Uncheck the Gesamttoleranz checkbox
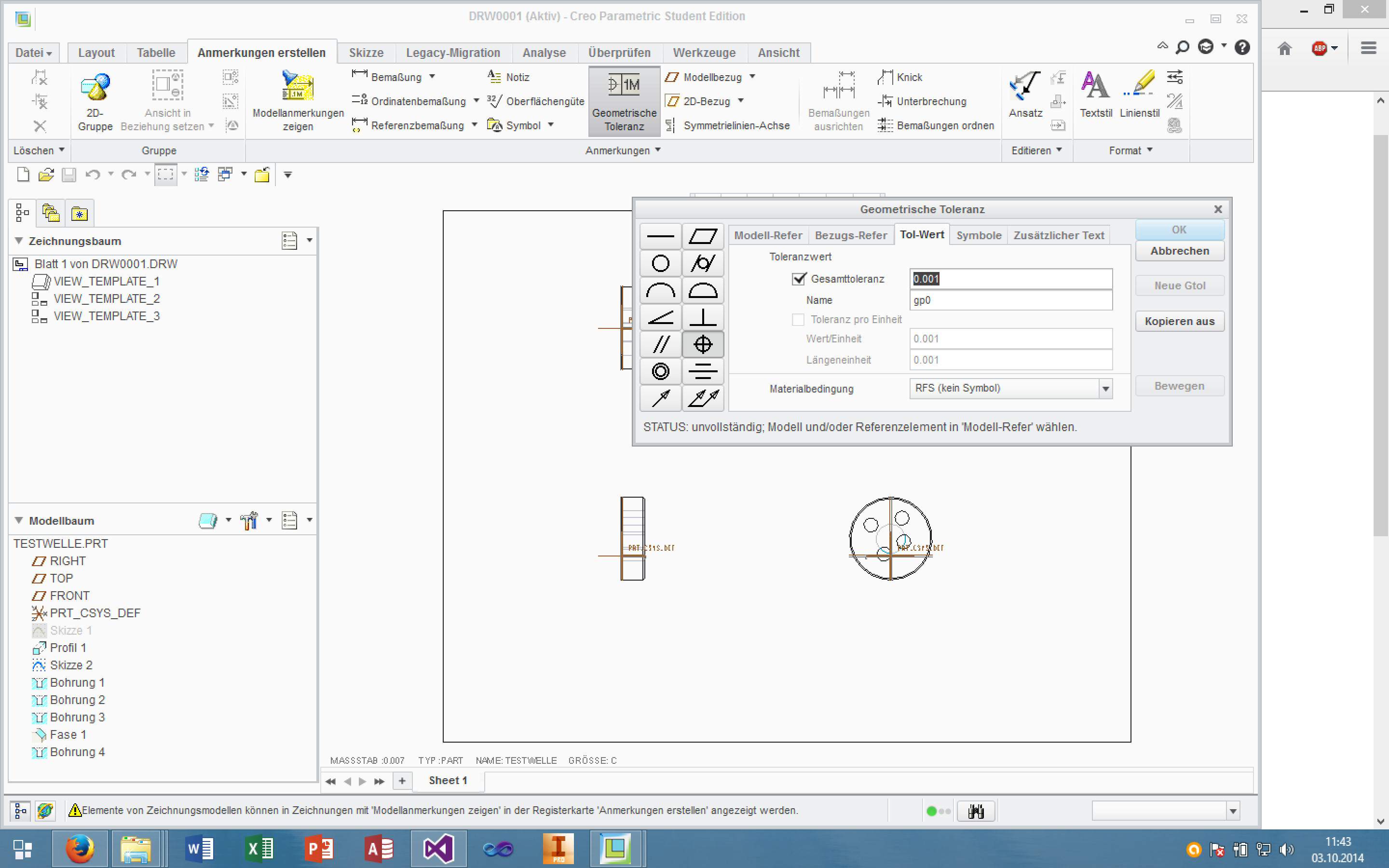The width and height of the screenshot is (1389, 868). [798, 279]
